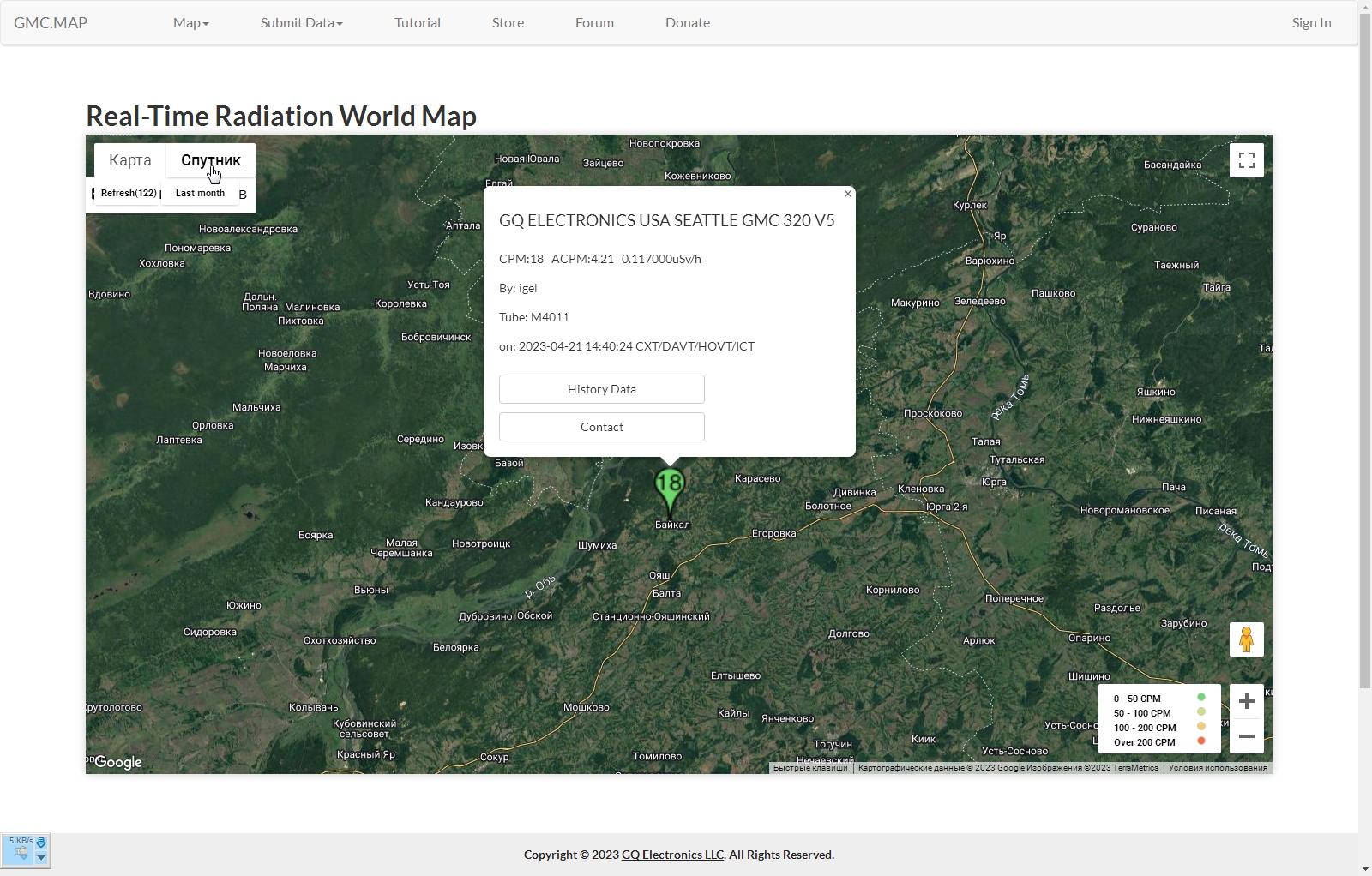This screenshot has height=876, width=1372.
Task: Click the Станционно-Ошинский map label
Action: (x=651, y=616)
